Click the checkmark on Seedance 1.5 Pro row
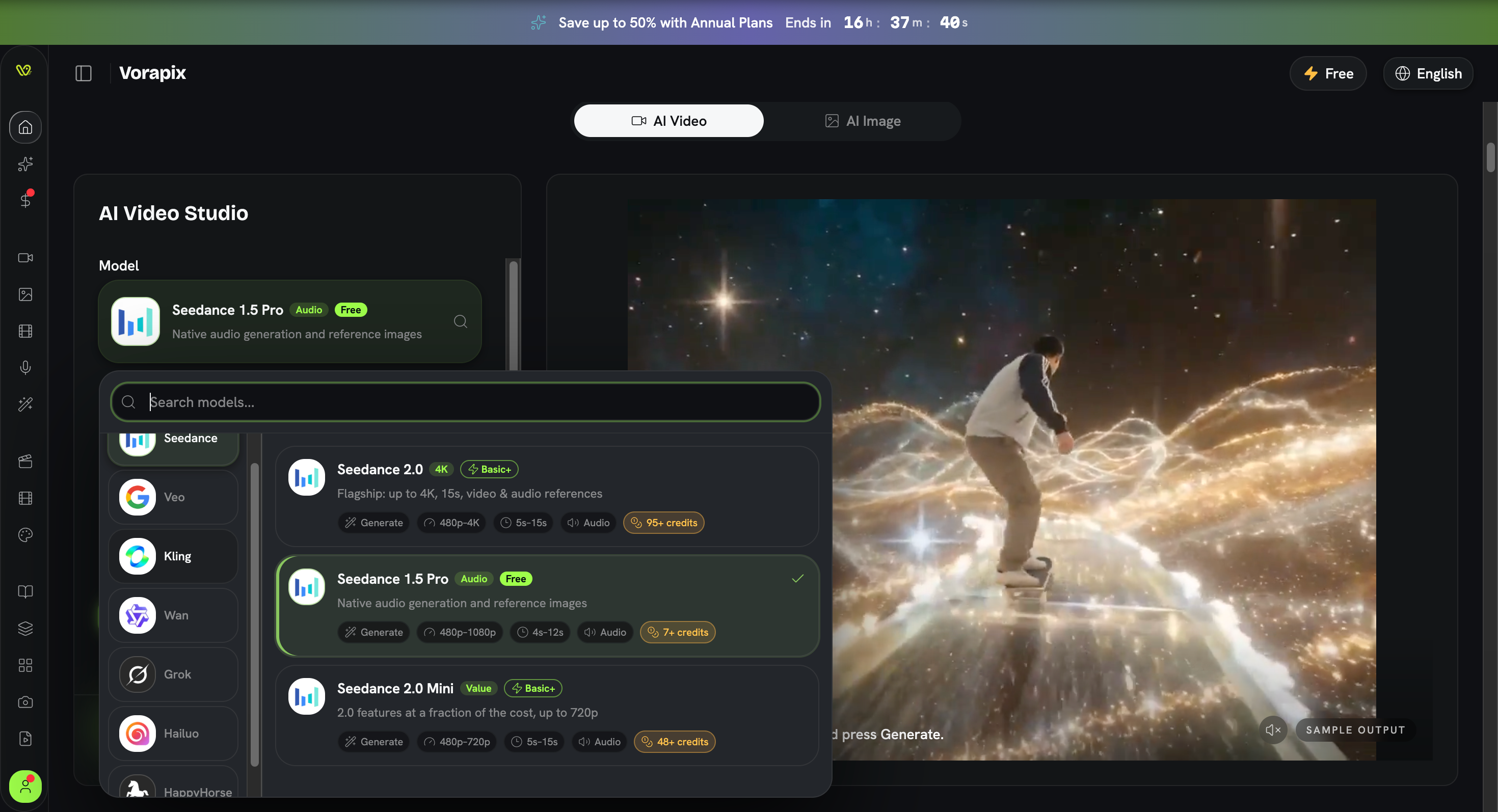This screenshot has width=1498, height=812. [798, 578]
